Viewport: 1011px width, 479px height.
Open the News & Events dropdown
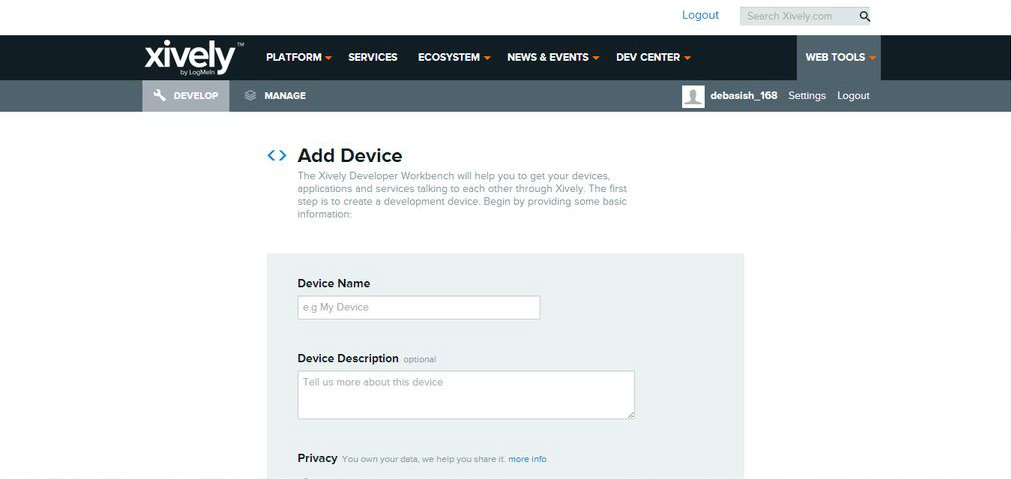553,57
